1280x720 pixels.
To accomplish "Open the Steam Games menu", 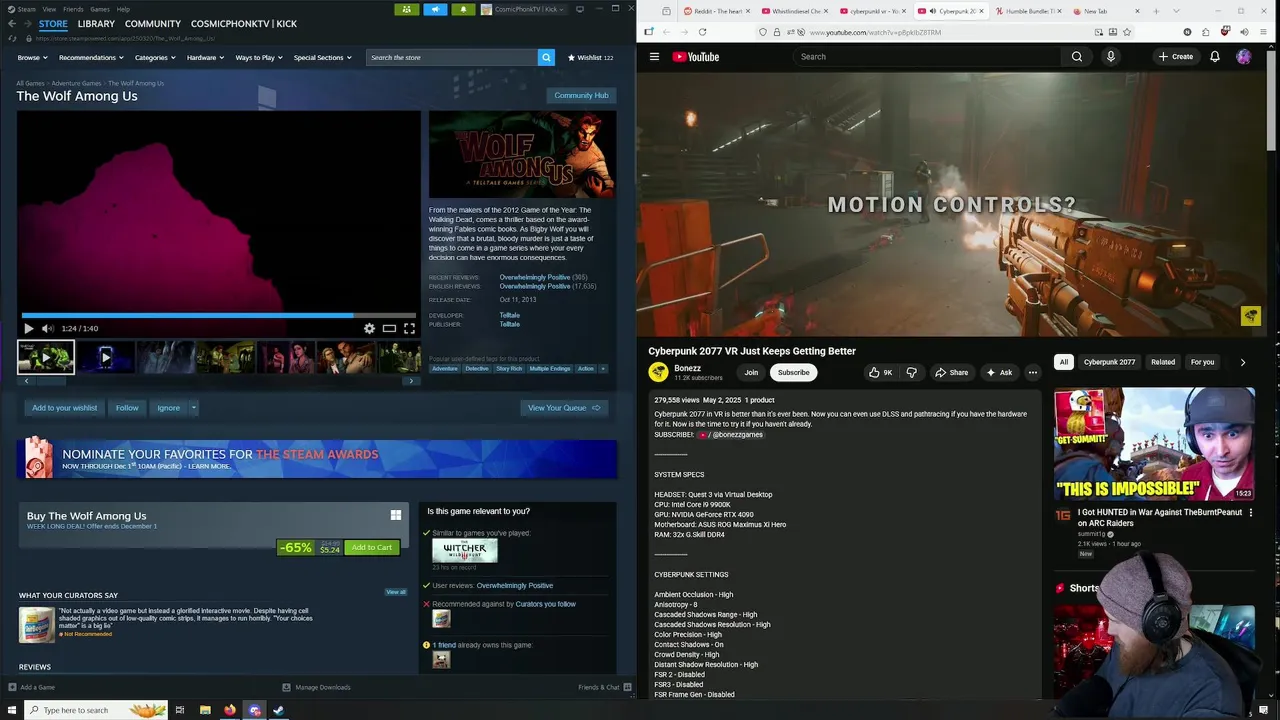I will click(x=100, y=9).
